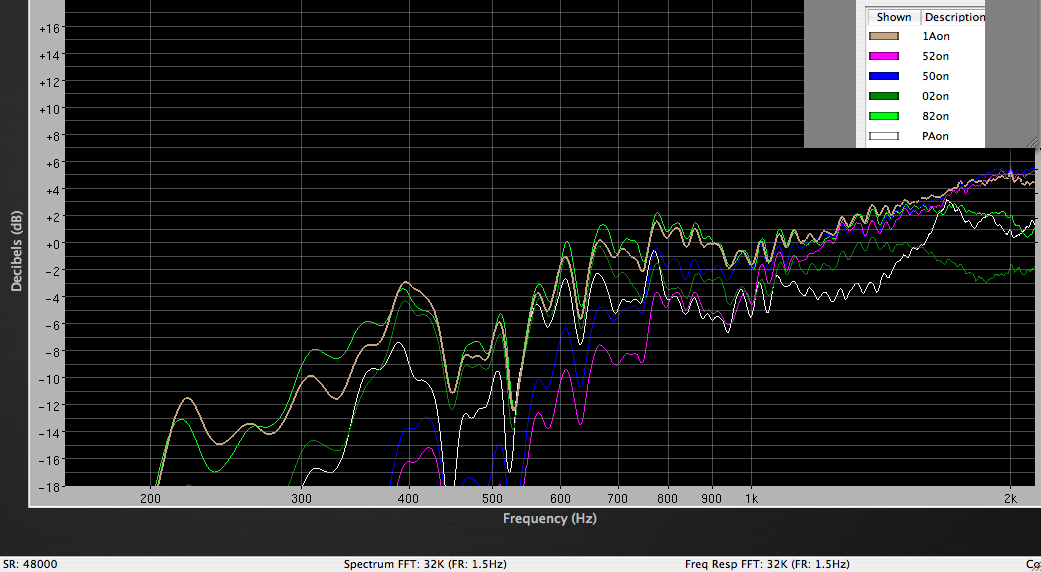Click the 2k frequency axis tick label
1041x572 pixels.
(1010, 498)
